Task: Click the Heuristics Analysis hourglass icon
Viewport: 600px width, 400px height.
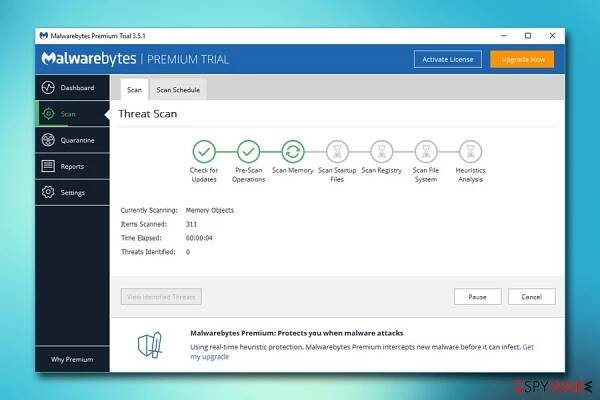Action: tap(470, 151)
